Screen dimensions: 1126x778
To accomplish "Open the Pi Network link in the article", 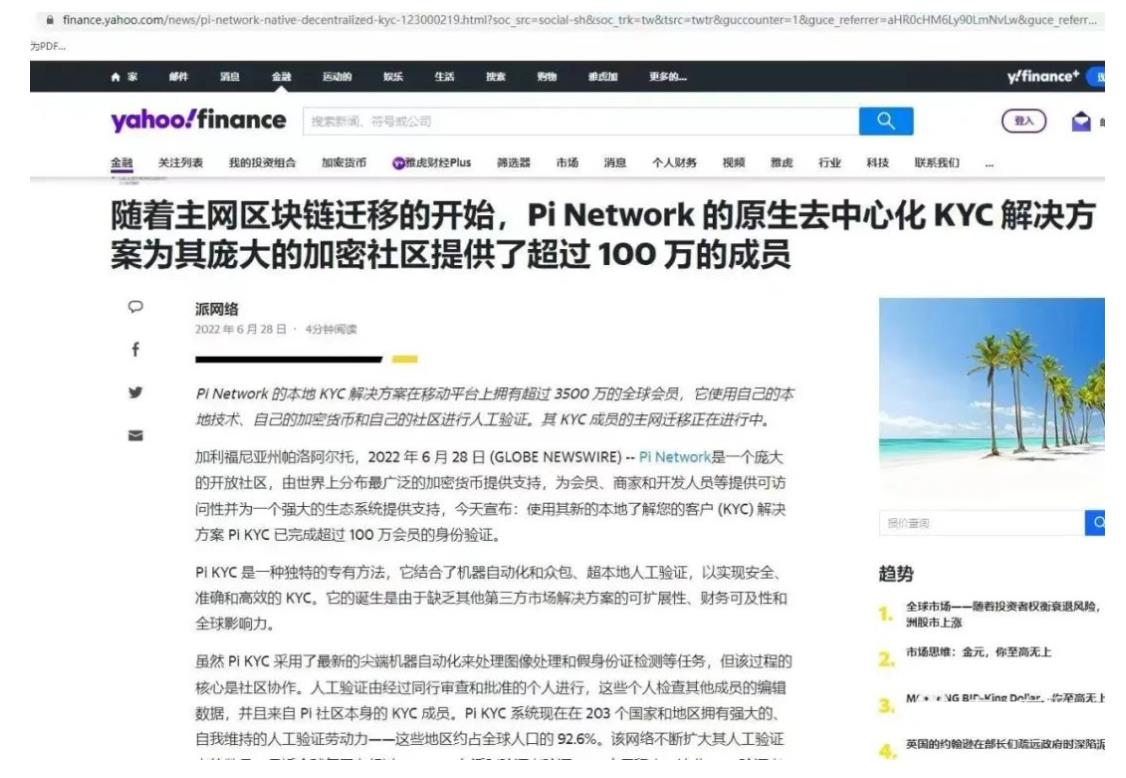I will click(x=674, y=457).
